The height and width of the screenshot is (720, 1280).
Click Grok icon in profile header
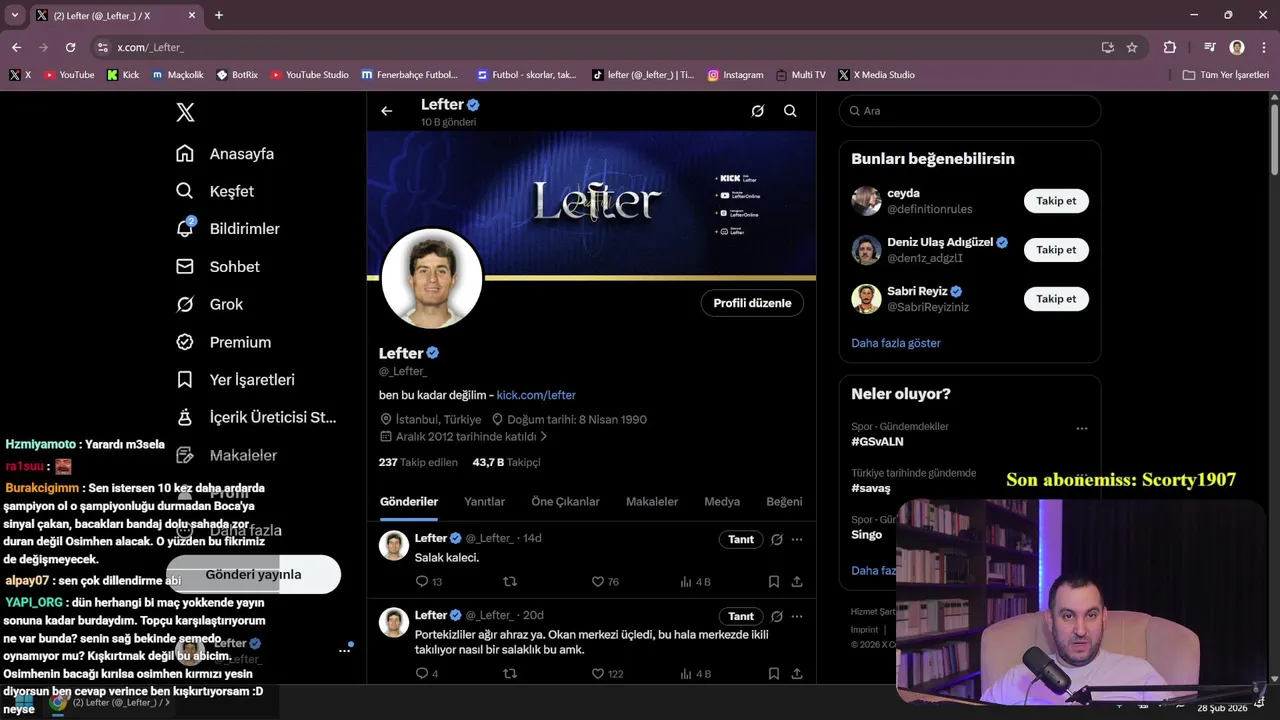pos(758,111)
